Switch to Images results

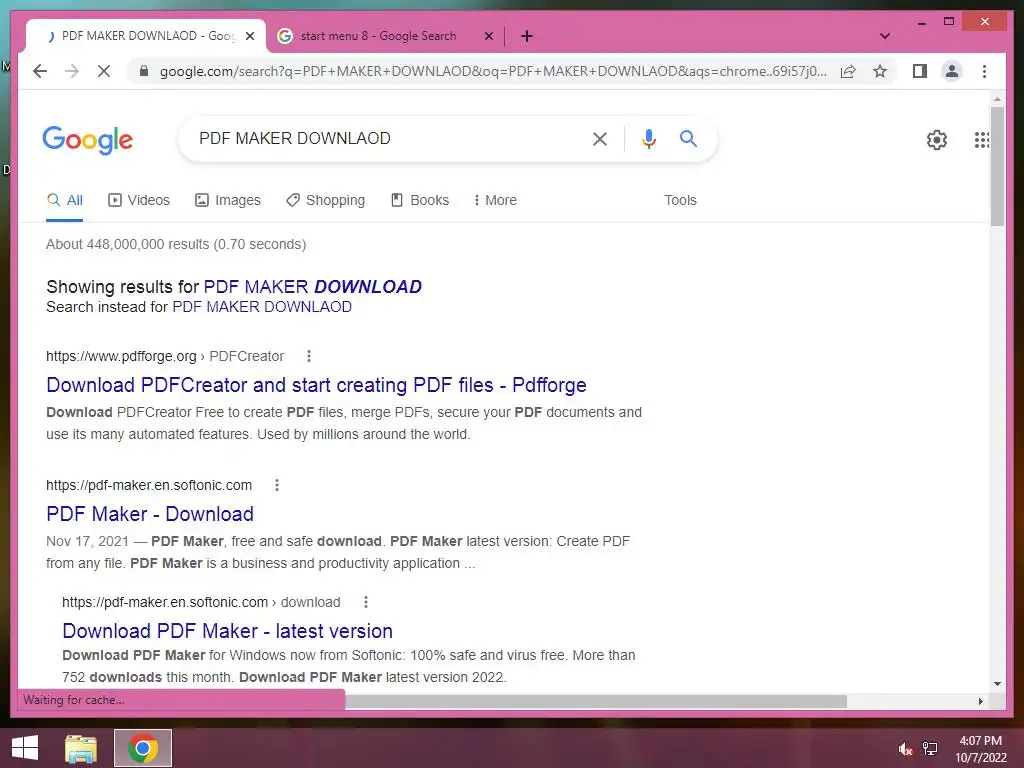[227, 200]
